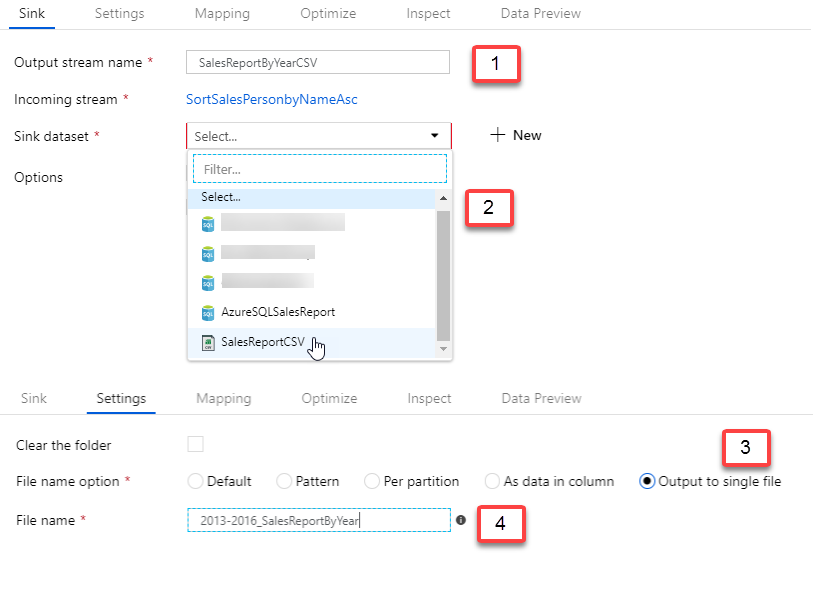Viewport: 813px width, 601px height.
Task: Select the Pattern file name option
Action: 284,481
